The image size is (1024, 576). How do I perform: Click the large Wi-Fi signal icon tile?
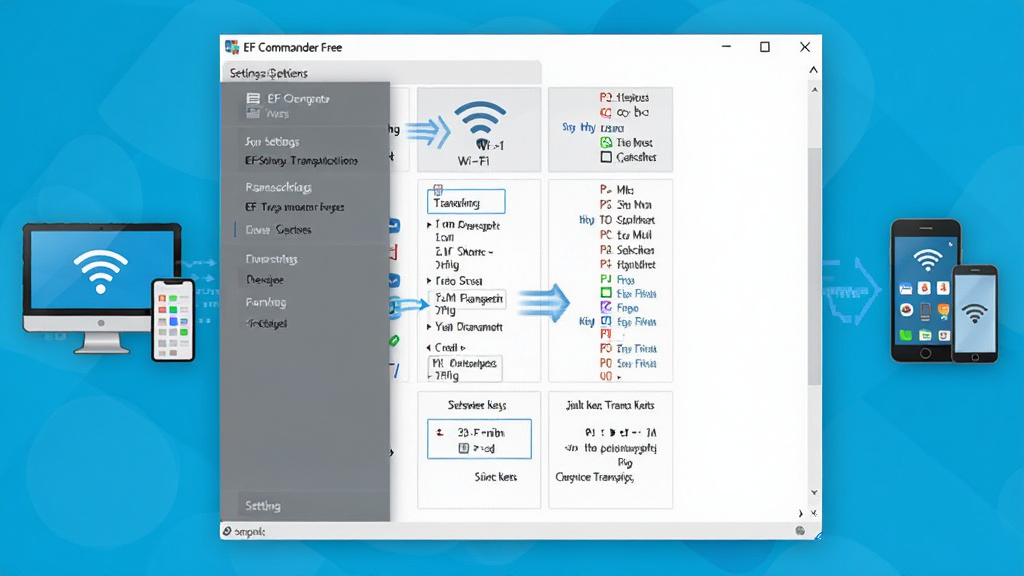tap(479, 129)
